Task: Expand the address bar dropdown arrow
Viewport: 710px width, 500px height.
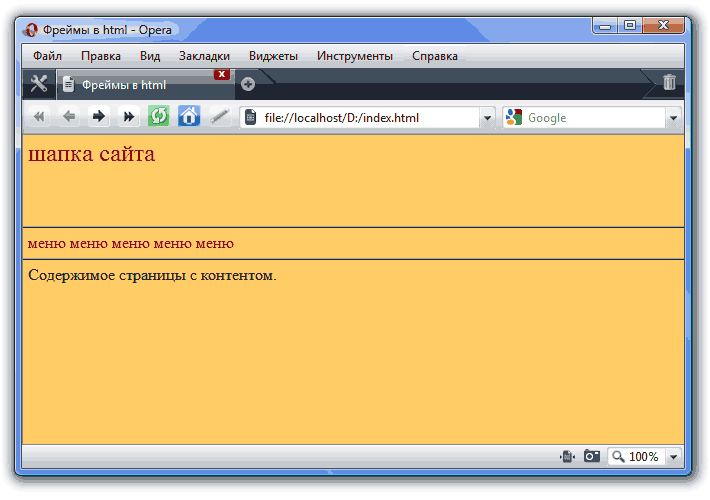Action: 487,118
